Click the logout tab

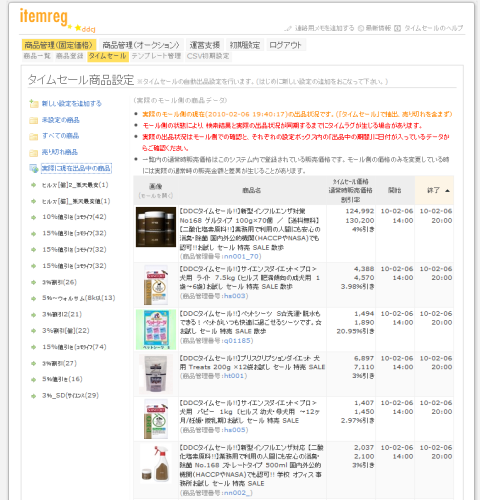click(285, 45)
